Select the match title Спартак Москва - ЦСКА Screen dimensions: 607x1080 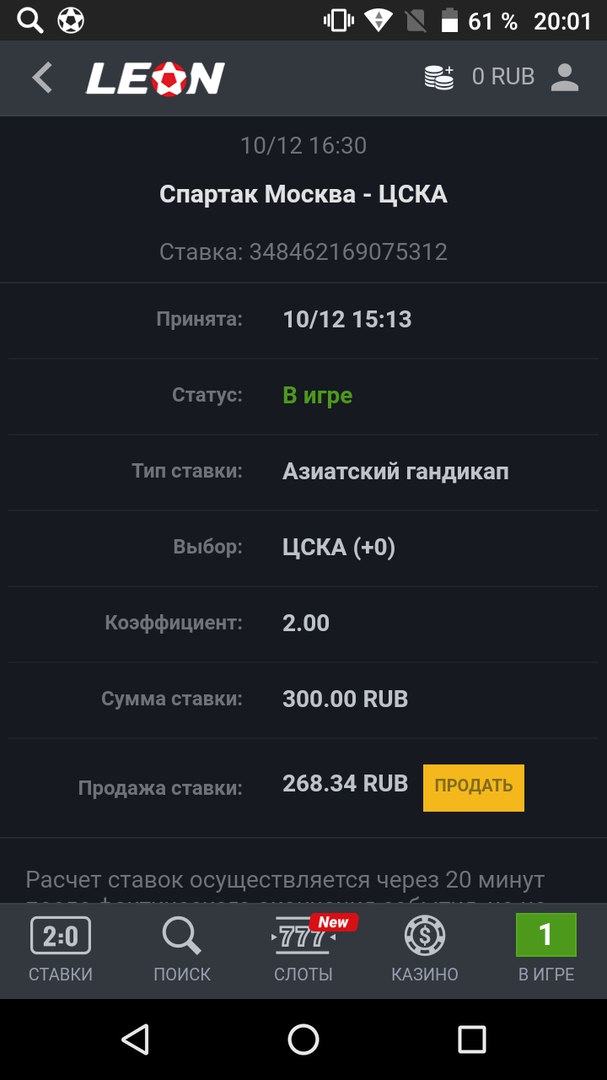coord(303,194)
